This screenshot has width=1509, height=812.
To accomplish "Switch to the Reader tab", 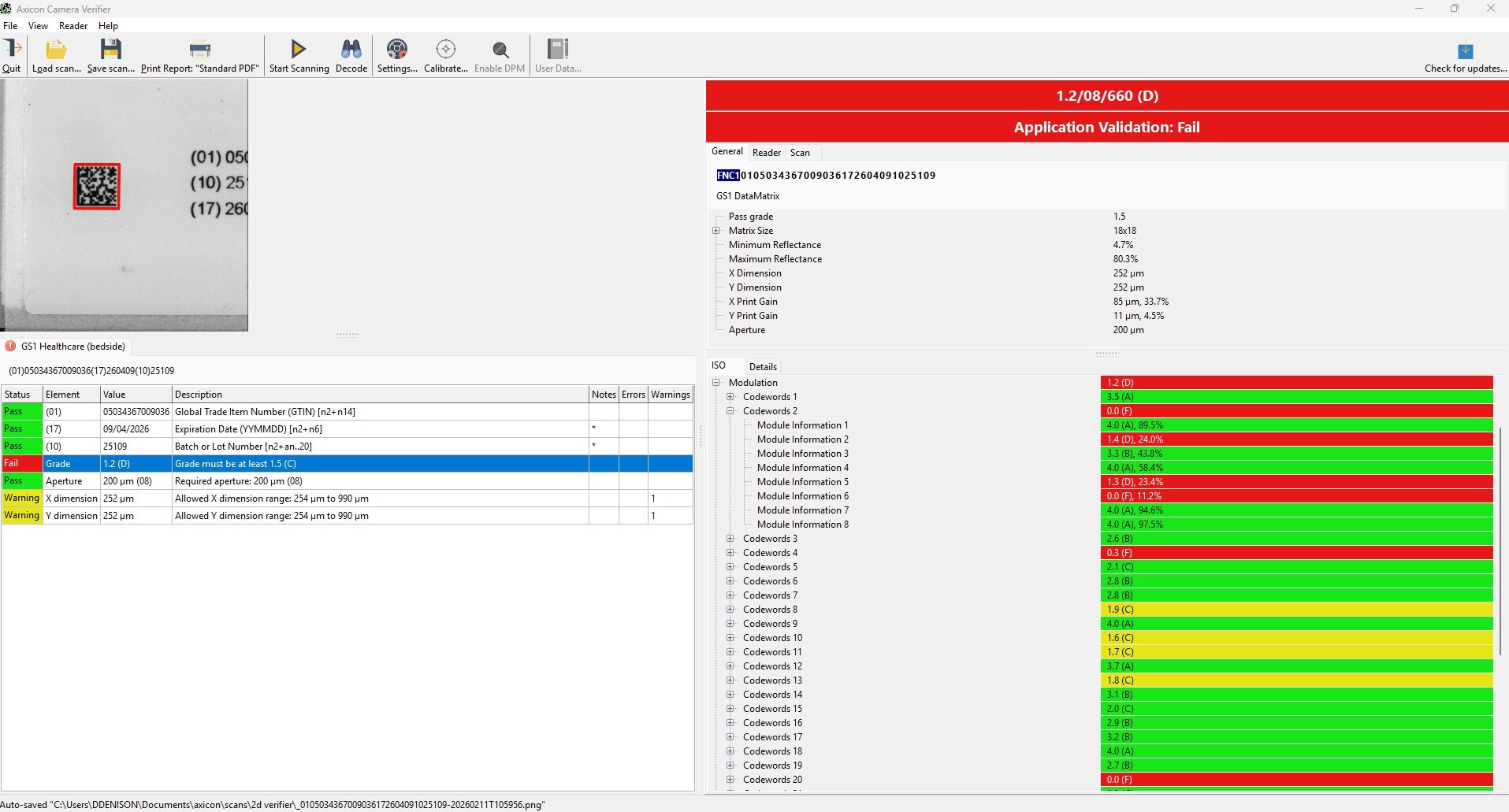I will [x=766, y=153].
